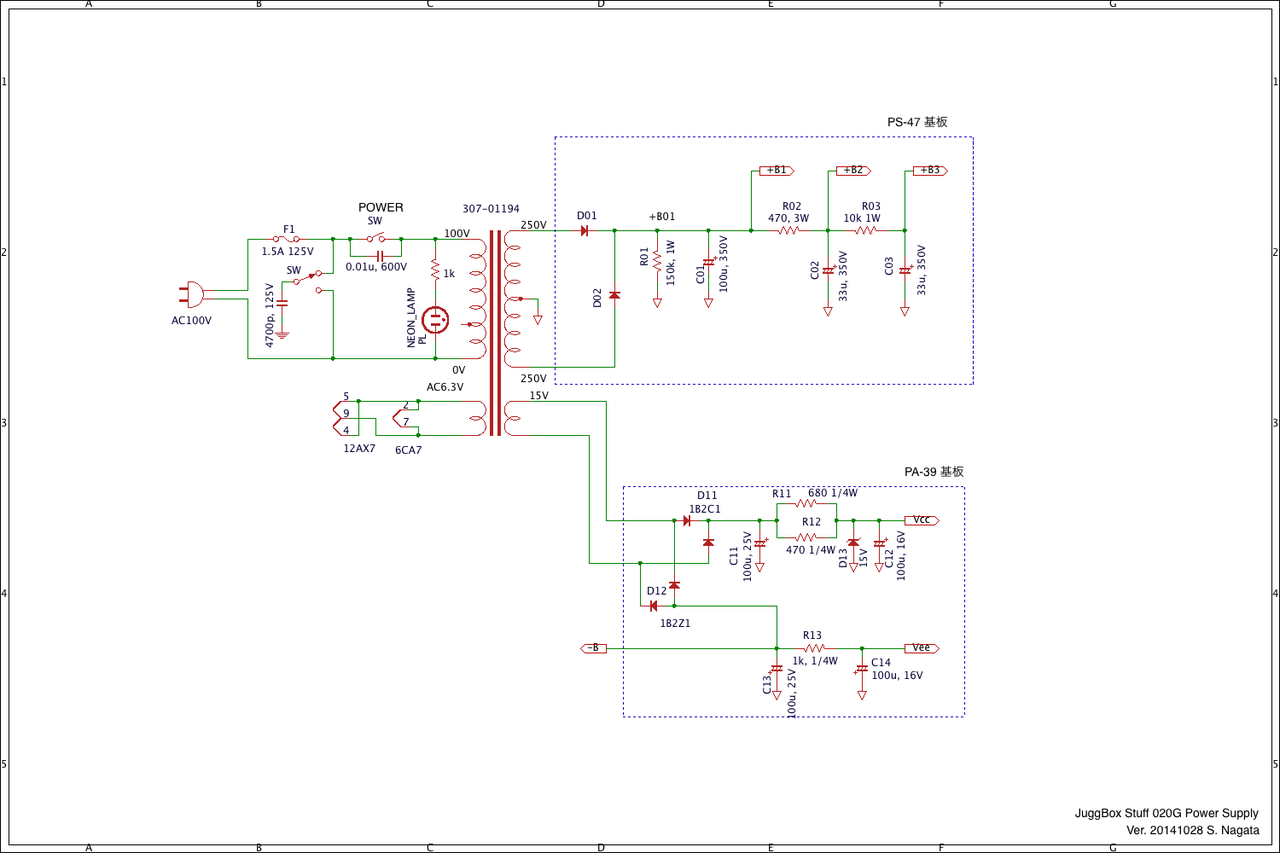Select the 307-01194 transformer core
The image size is (1280, 853).
point(495,333)
